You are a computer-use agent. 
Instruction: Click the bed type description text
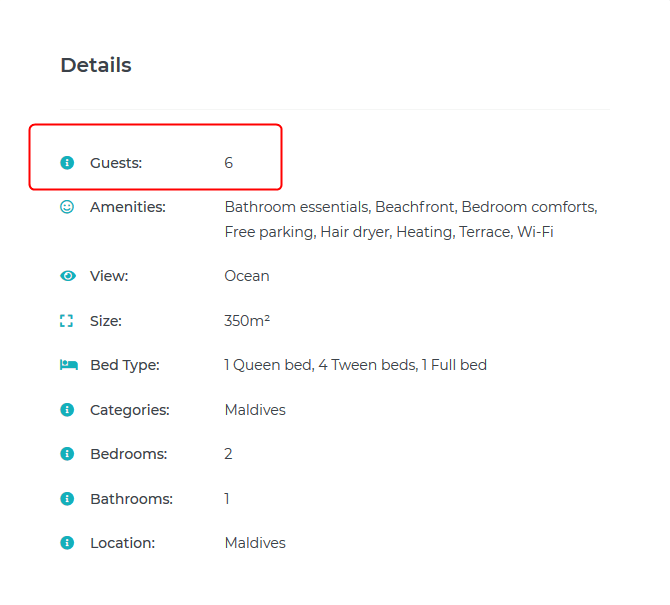(355, 365)
